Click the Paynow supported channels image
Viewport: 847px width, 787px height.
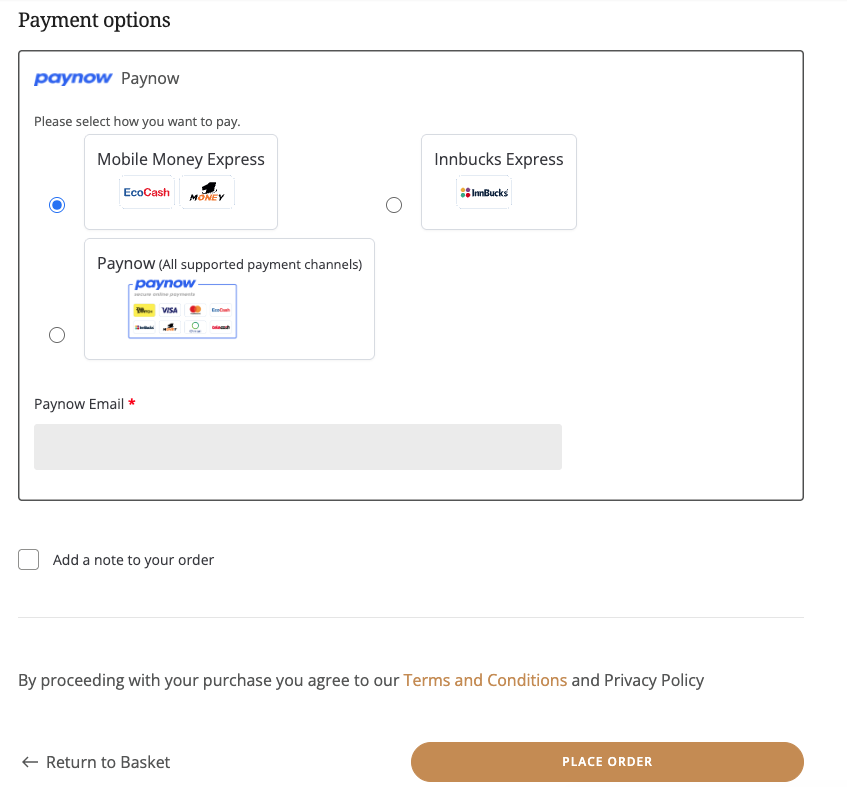point(183,311)
